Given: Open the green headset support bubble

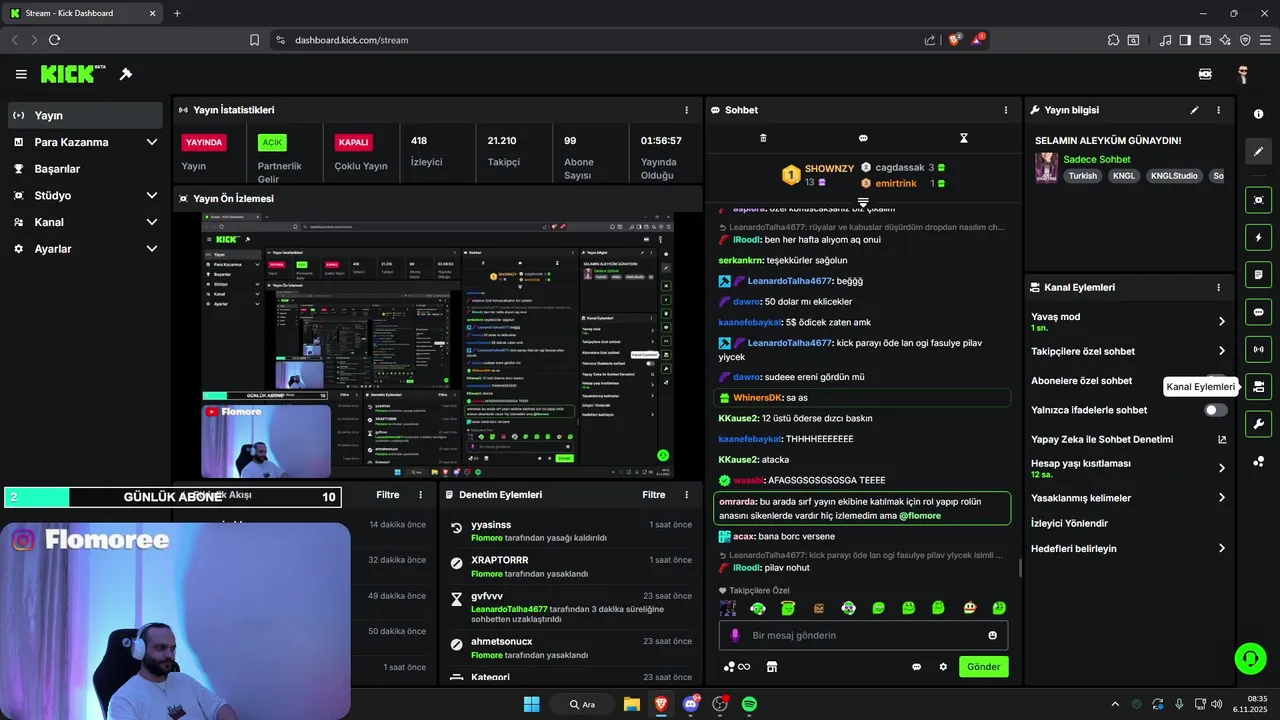Looking at the screenshot, I should 1250,657.
